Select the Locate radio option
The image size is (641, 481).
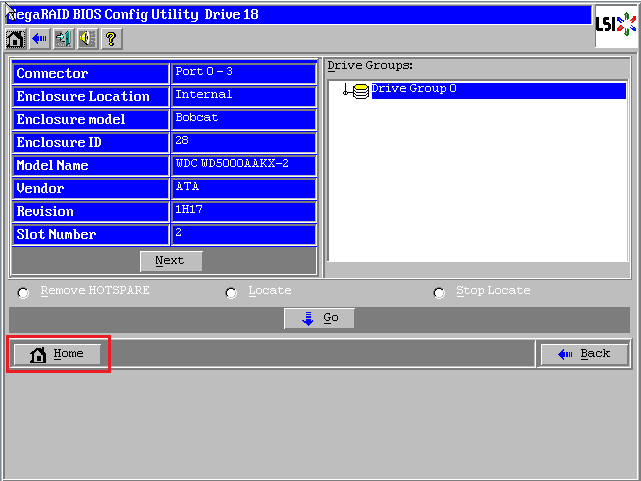231,293
